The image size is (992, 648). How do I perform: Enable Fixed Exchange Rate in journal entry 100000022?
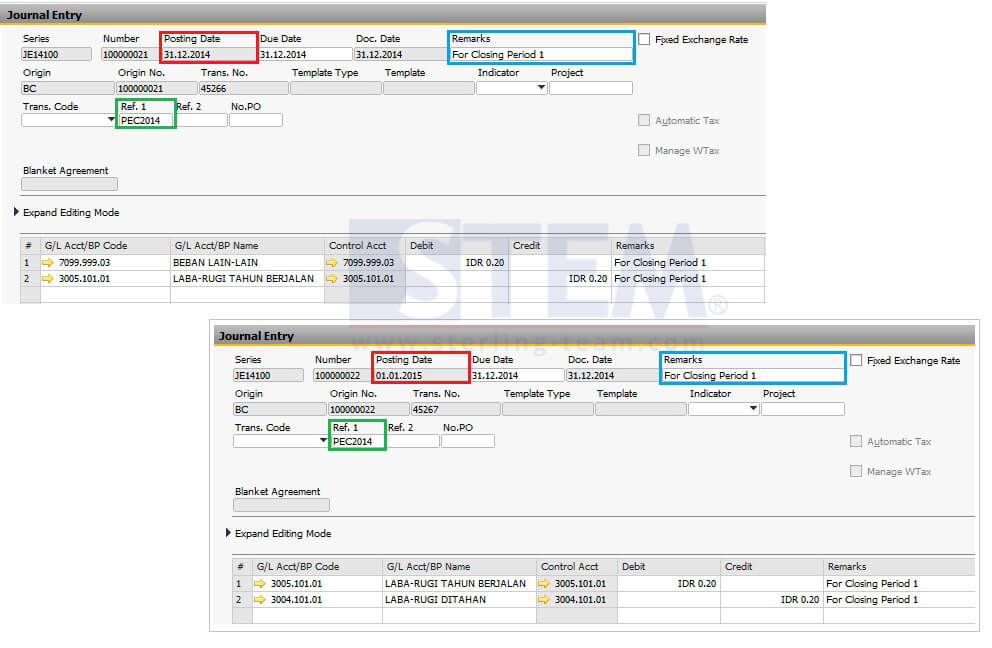coord(856,360)
